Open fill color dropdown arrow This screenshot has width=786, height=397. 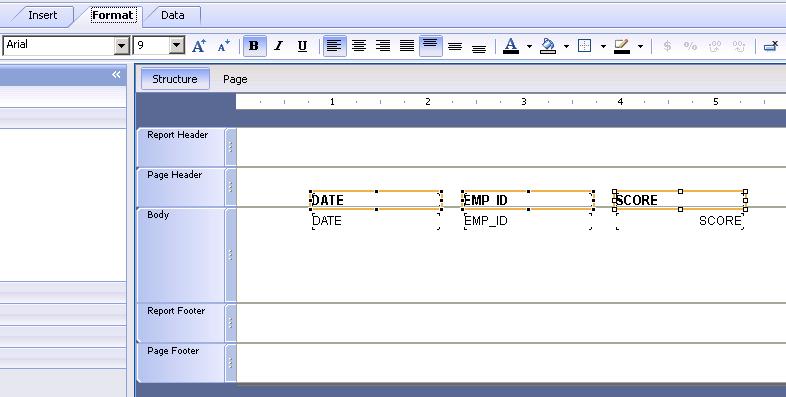566,47
